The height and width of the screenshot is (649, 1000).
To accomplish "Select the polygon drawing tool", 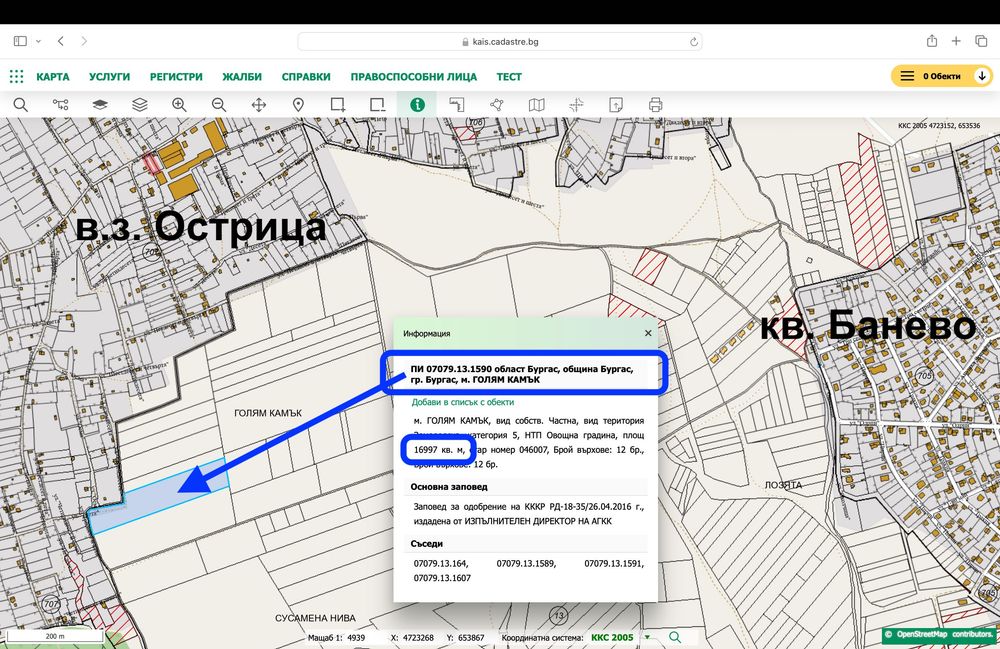I will tap(497, 105).
